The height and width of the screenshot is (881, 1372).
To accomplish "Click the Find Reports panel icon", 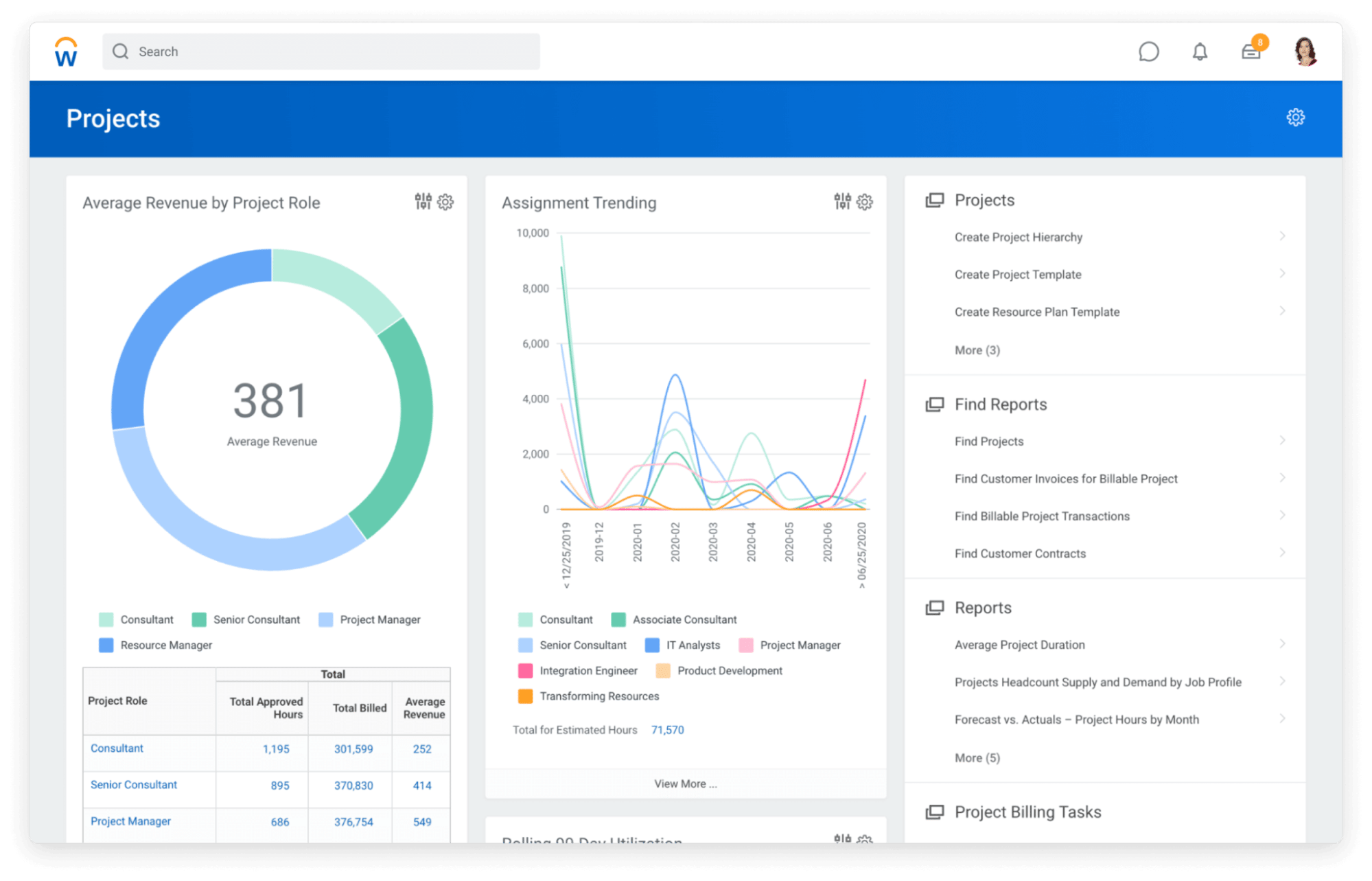I will (x=930, y=404).
